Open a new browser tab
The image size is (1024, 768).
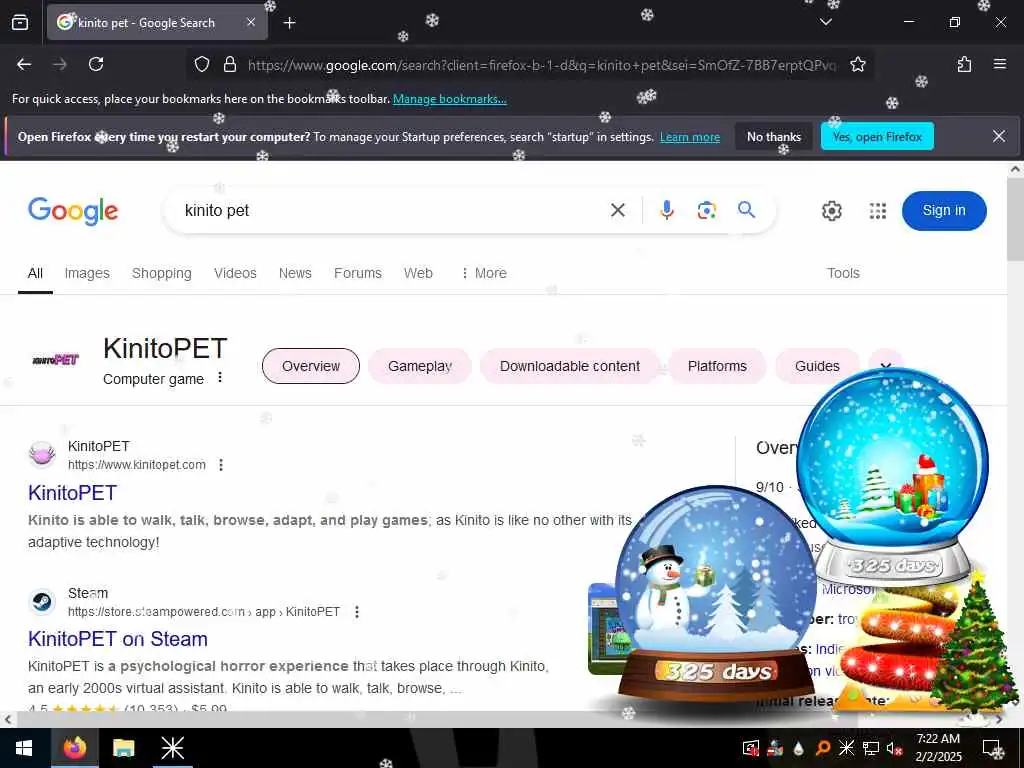pyautogui.click(x=289, y=23)
